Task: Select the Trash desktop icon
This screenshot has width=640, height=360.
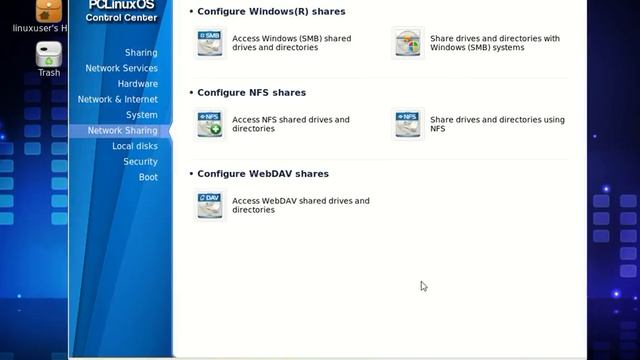Action: 49,59
